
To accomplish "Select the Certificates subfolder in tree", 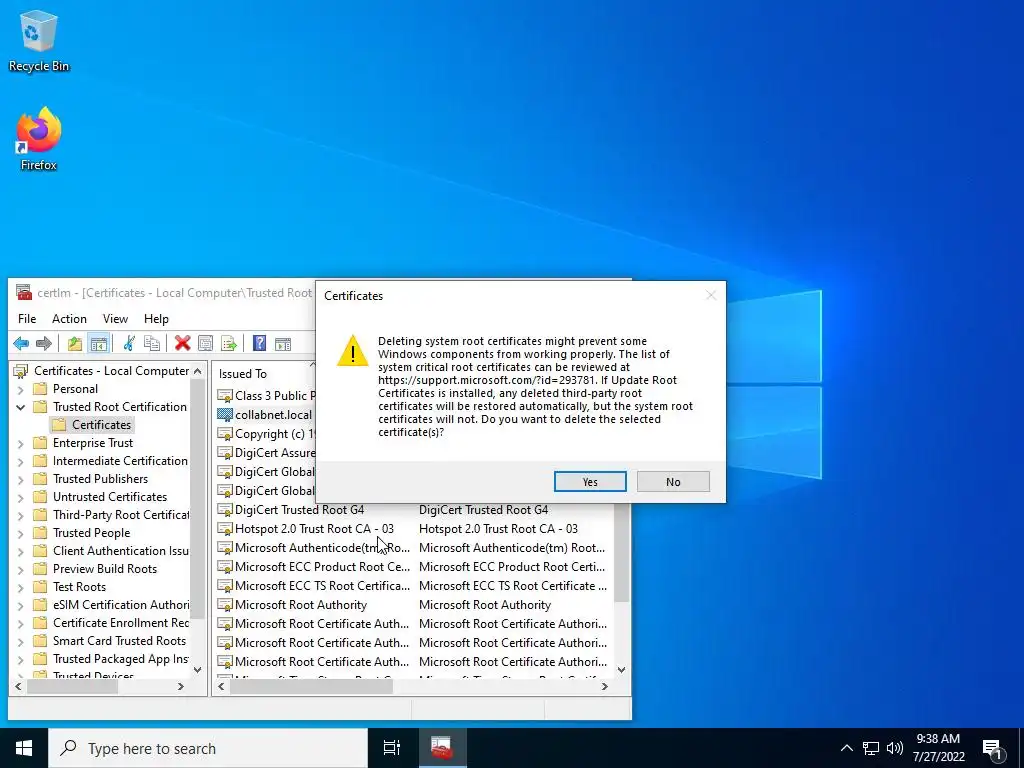I will tap(101, 424).
